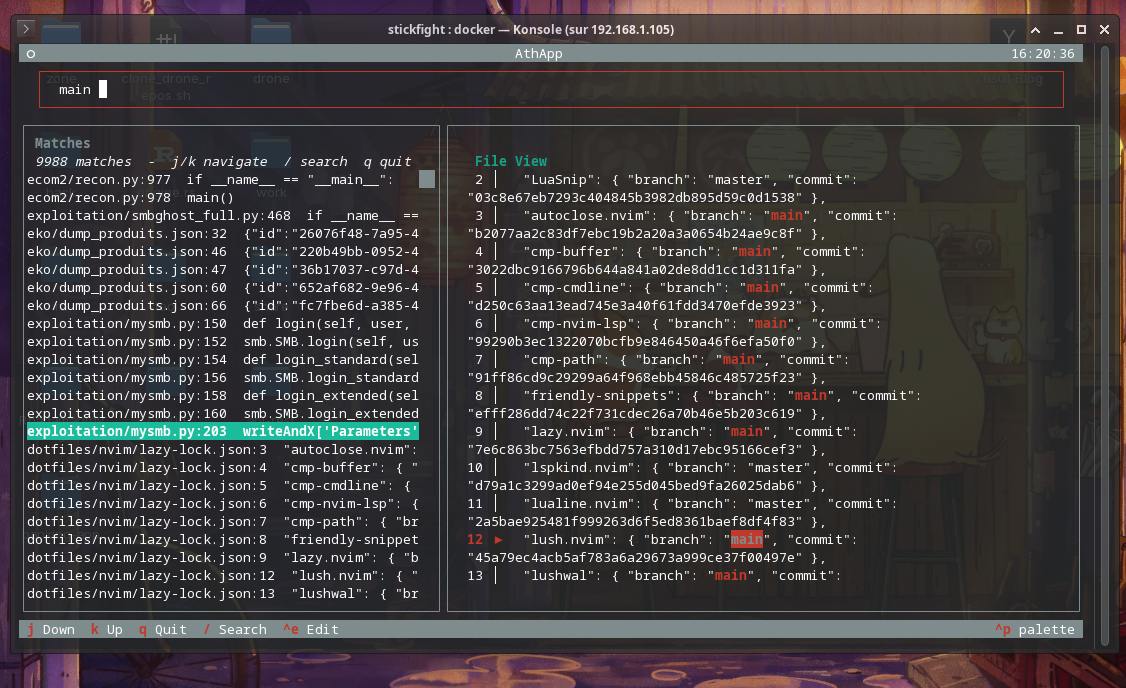Click the AthApp title in header bar

coord(539,54)
